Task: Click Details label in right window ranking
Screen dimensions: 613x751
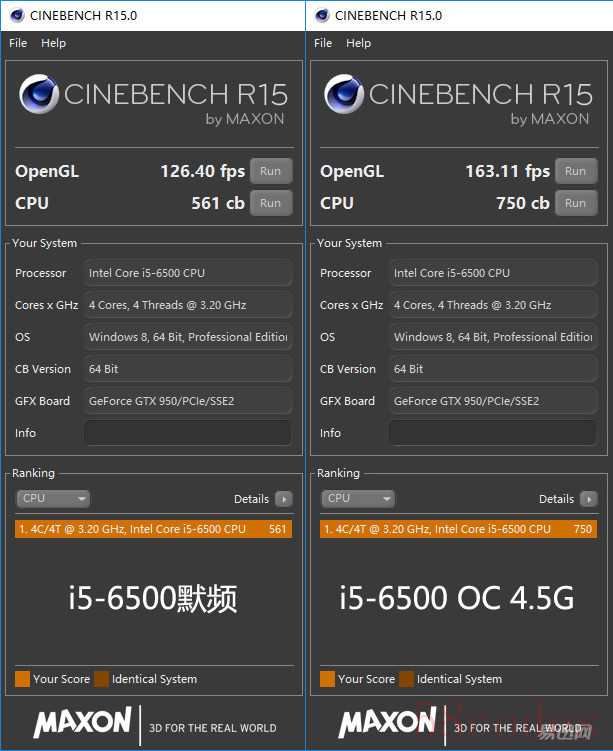Action: (556, 499)
